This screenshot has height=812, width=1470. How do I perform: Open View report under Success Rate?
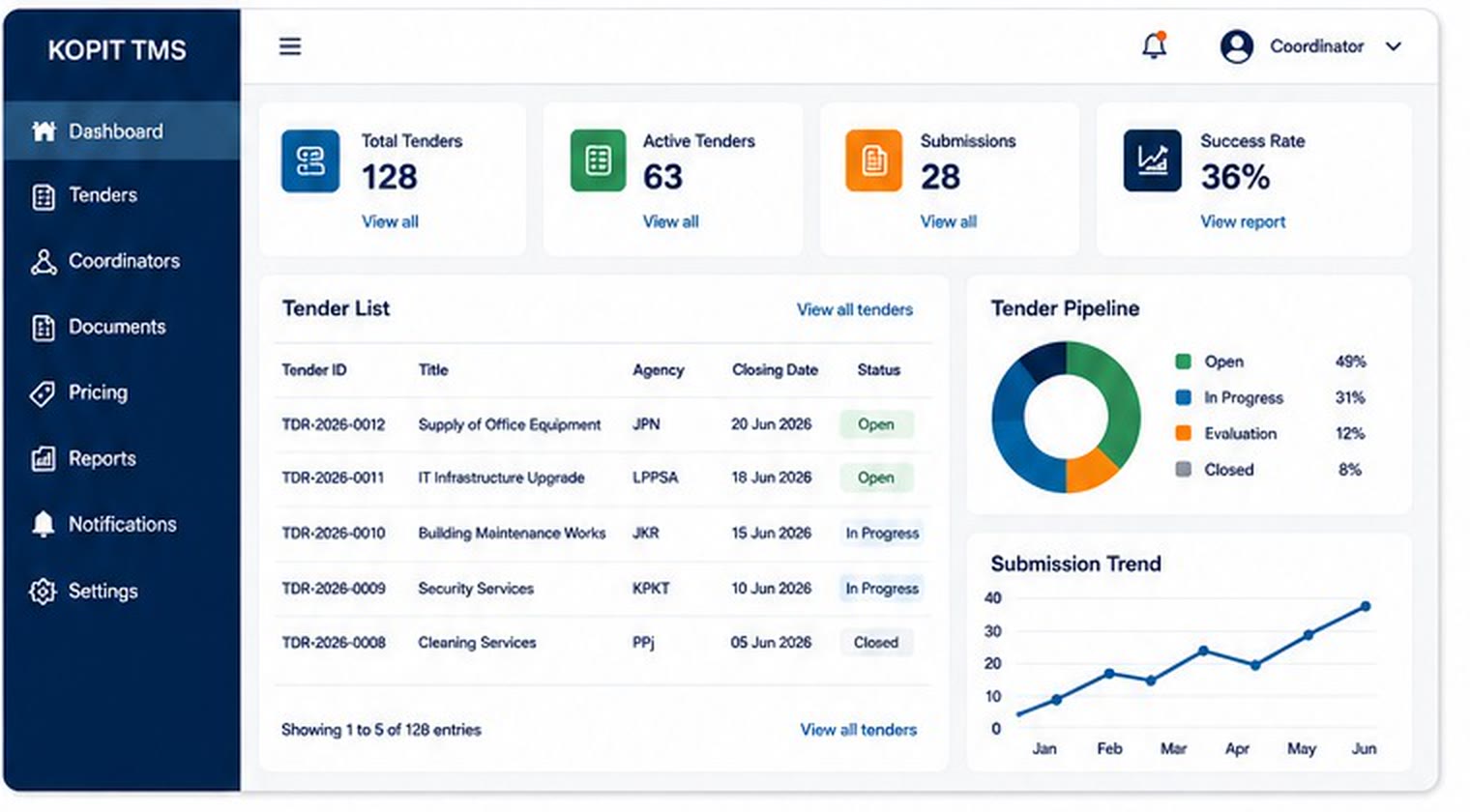tap(1243, 221)
